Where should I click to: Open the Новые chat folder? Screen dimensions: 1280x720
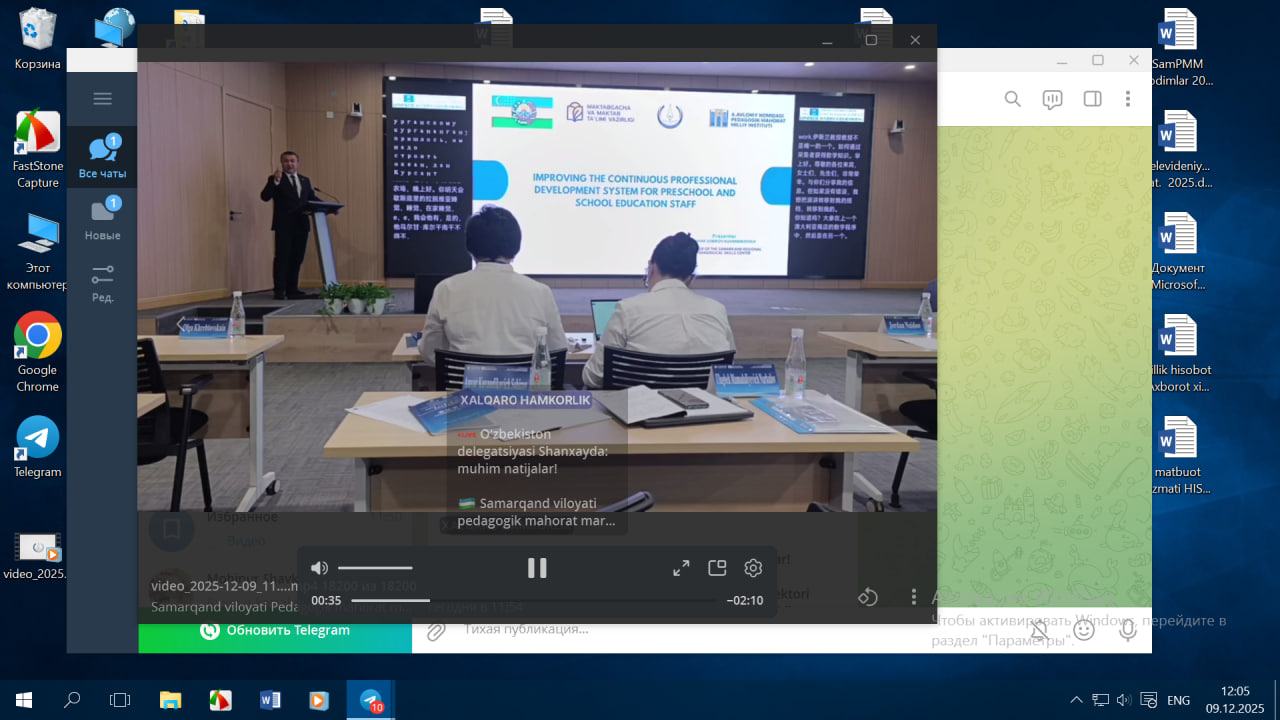(102, 219)
